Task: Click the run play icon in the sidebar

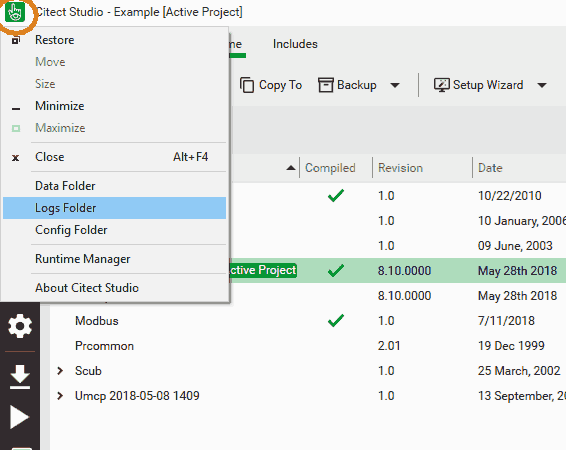Action: [x=19, y=418]
